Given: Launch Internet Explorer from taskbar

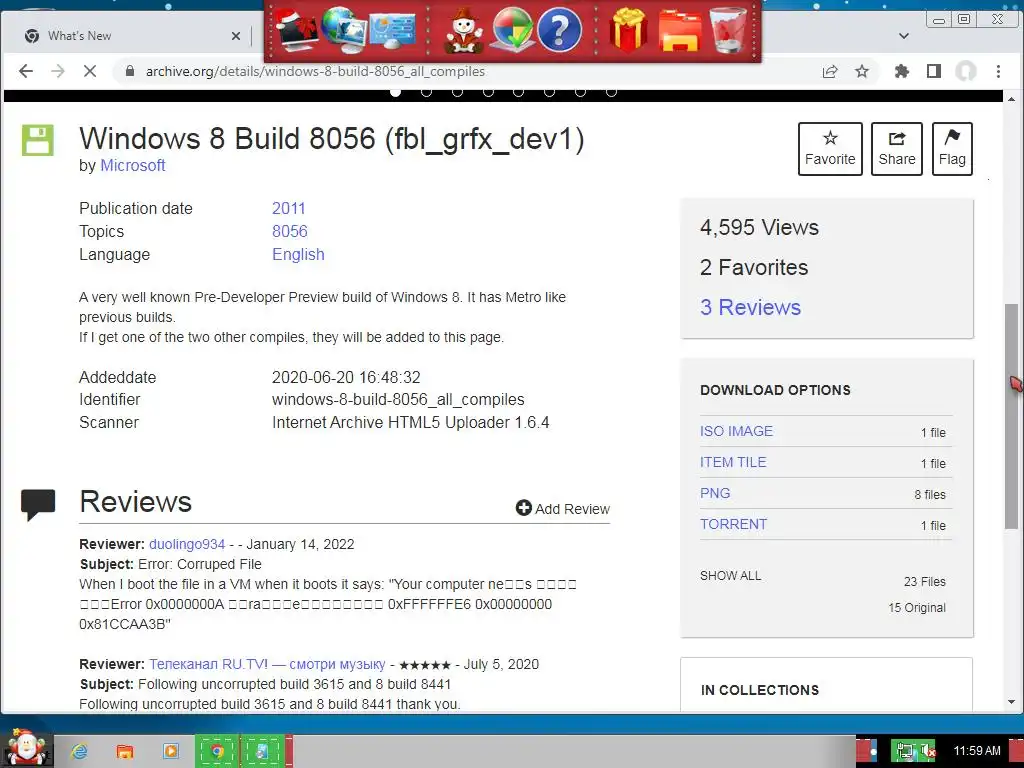Looking at the screenshot, I should [80, 751].
